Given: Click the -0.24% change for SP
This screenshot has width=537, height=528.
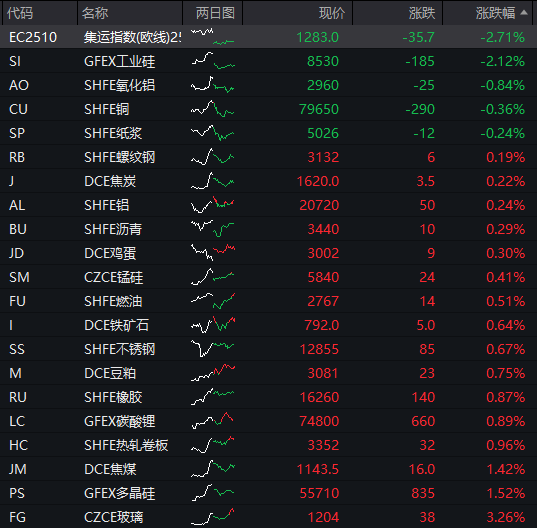Looking at the screenshot, I should pyautogui.click(x=502, y=134).
